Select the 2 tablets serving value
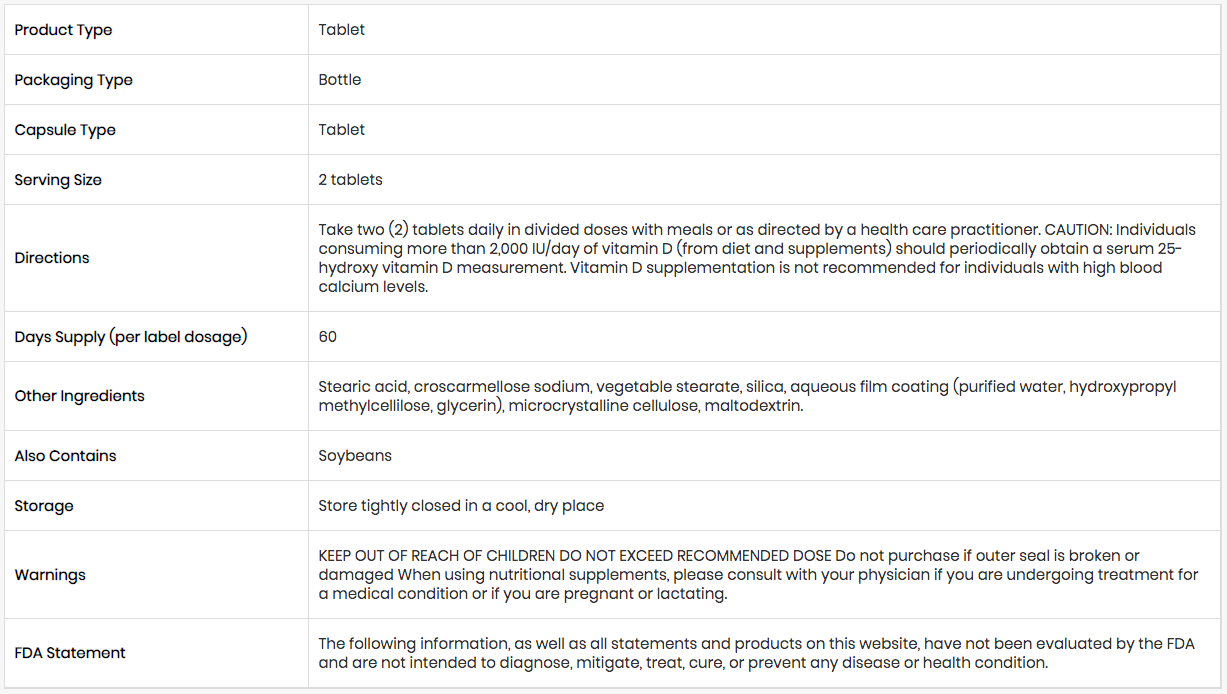The height and width of the screenshot is (694, 1227). click(x=350, y=180)
